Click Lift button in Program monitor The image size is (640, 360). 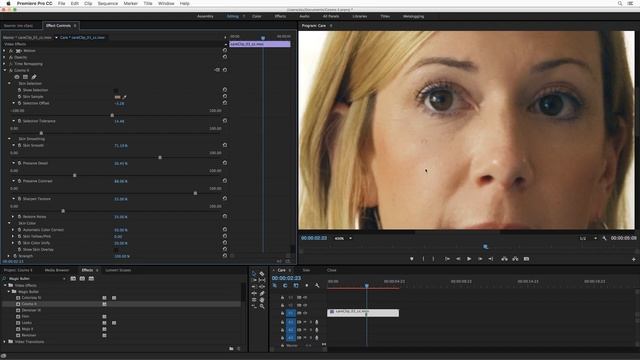(504, 259)
